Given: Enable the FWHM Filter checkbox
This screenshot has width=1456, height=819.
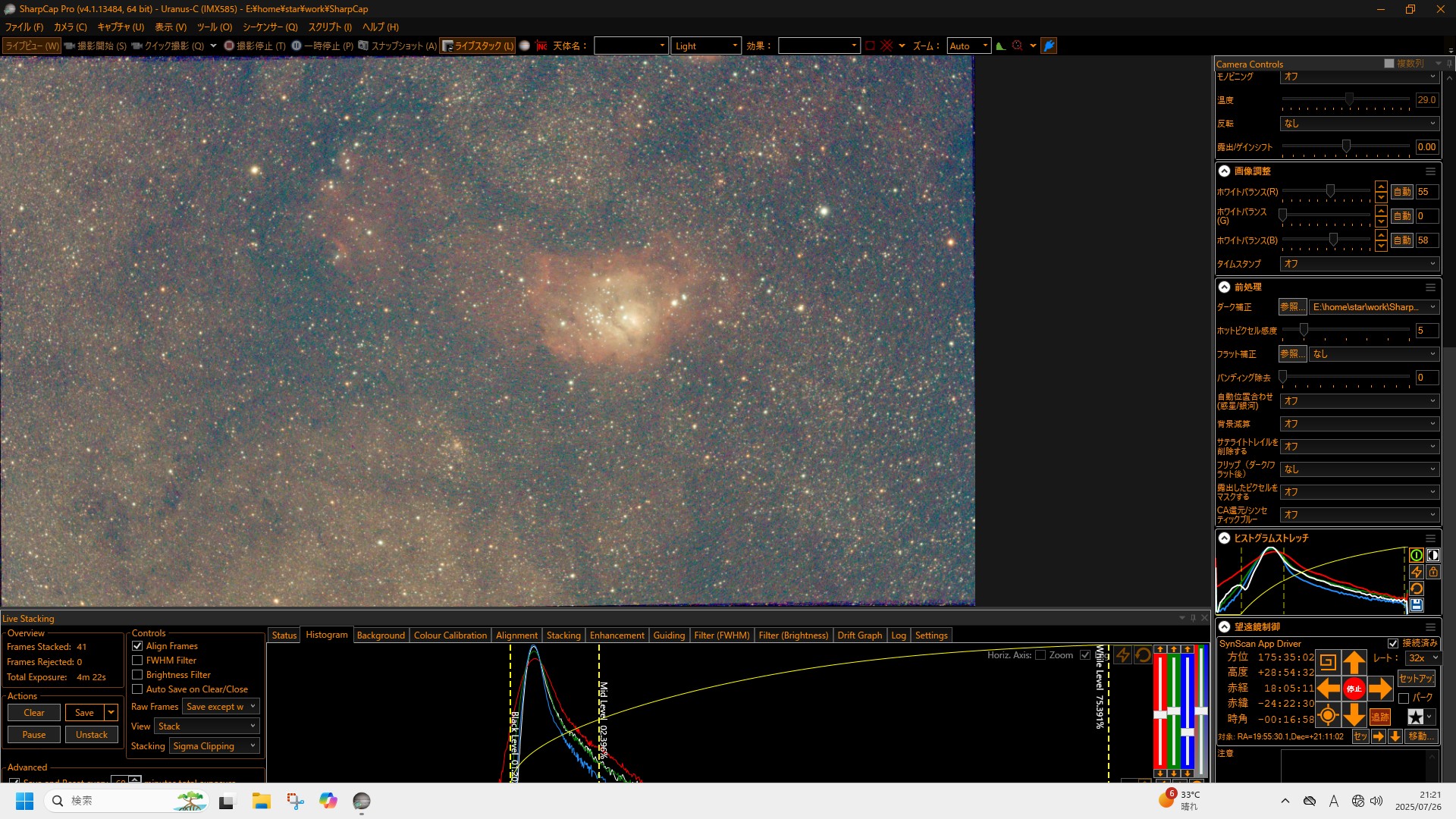Looking at the screenshot, I should click(137, 661).
